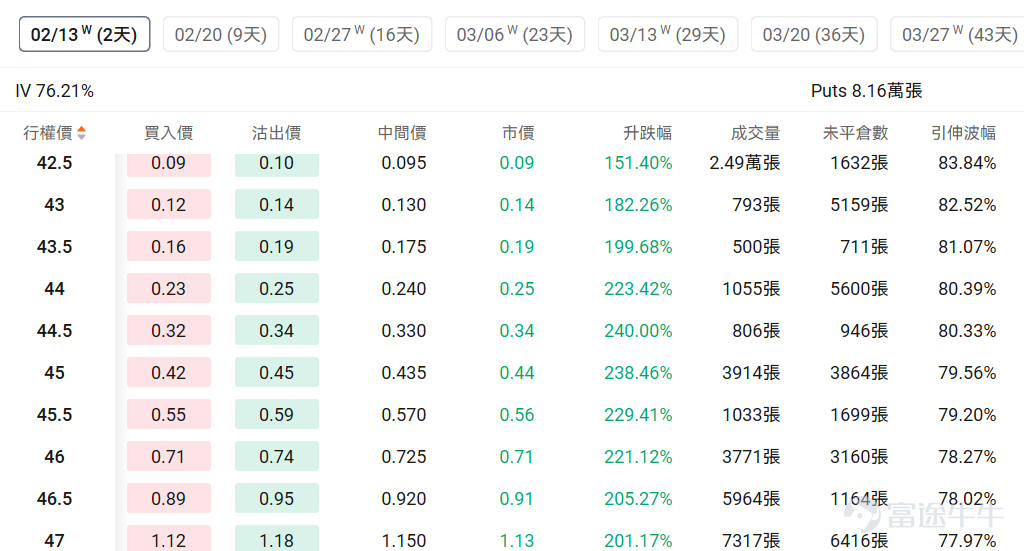The width and height of the screenshot is (1024, 551).
Task: Click the 3160張 open interest value
Action: click(x=859, y=456)
